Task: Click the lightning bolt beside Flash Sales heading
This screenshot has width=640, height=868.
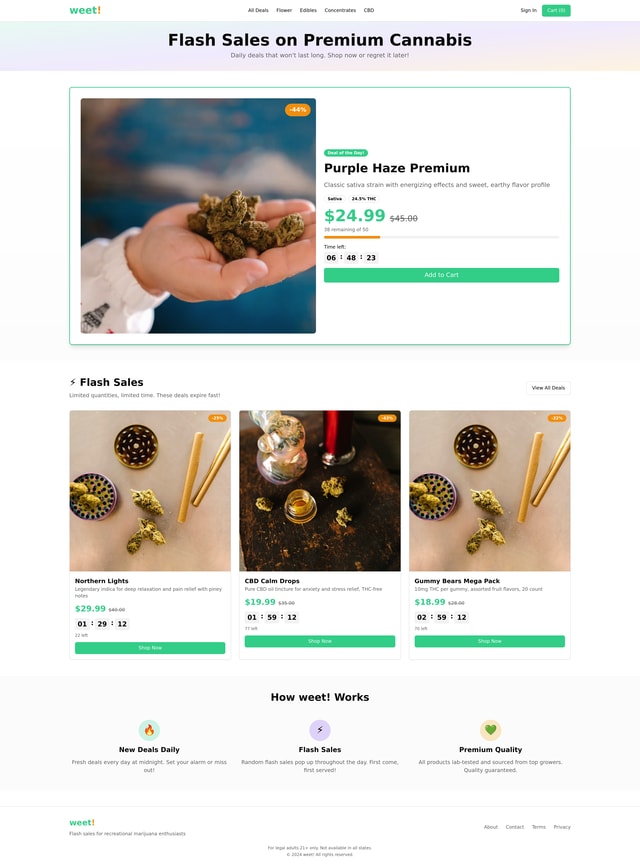Action: coord(73,382)
